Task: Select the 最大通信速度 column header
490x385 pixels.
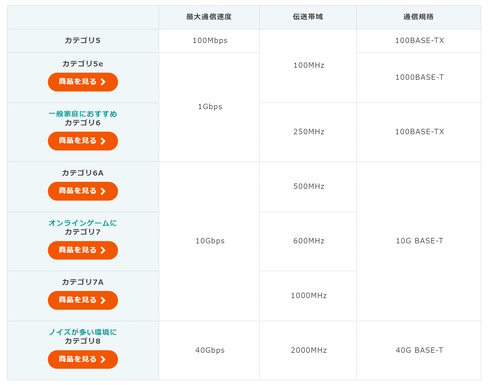Action: [209, 17]
